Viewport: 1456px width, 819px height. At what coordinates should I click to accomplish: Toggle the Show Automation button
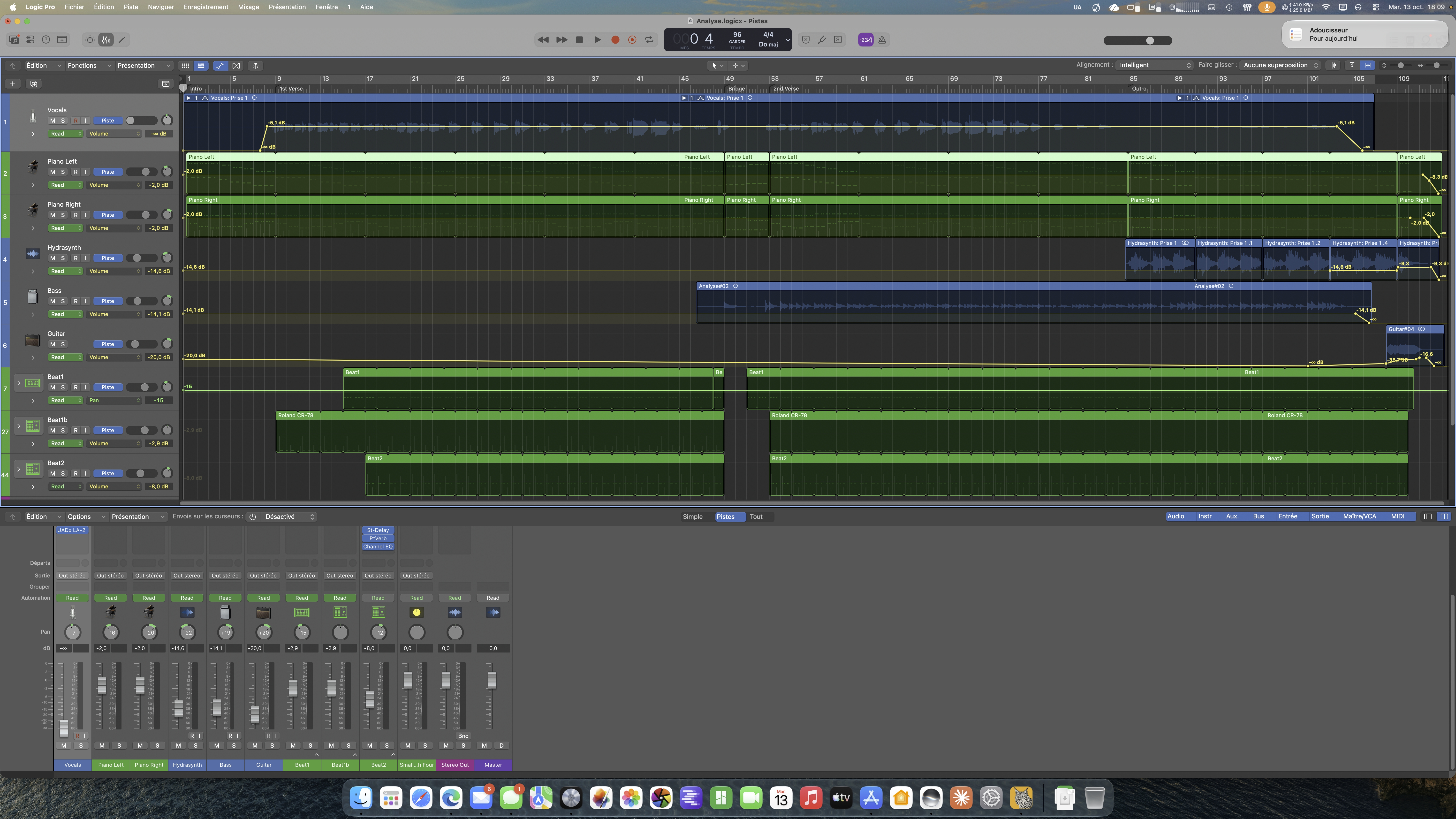[220, 66]
